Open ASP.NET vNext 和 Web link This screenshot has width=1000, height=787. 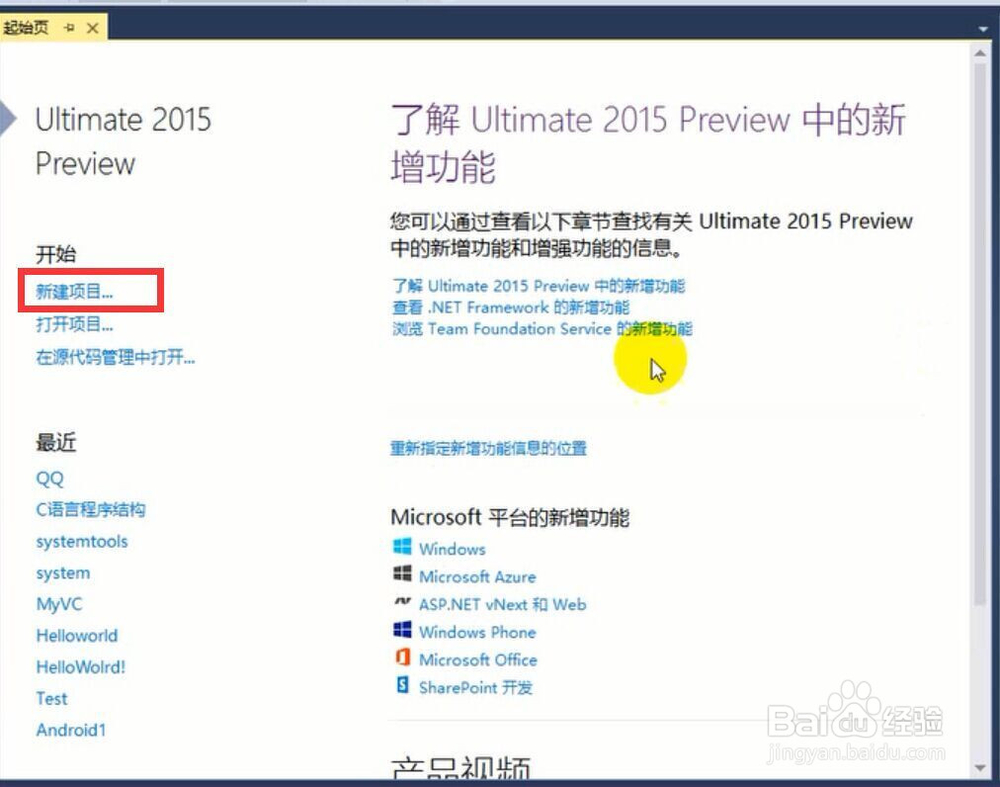pyautogui.click(x=503, y=605)
